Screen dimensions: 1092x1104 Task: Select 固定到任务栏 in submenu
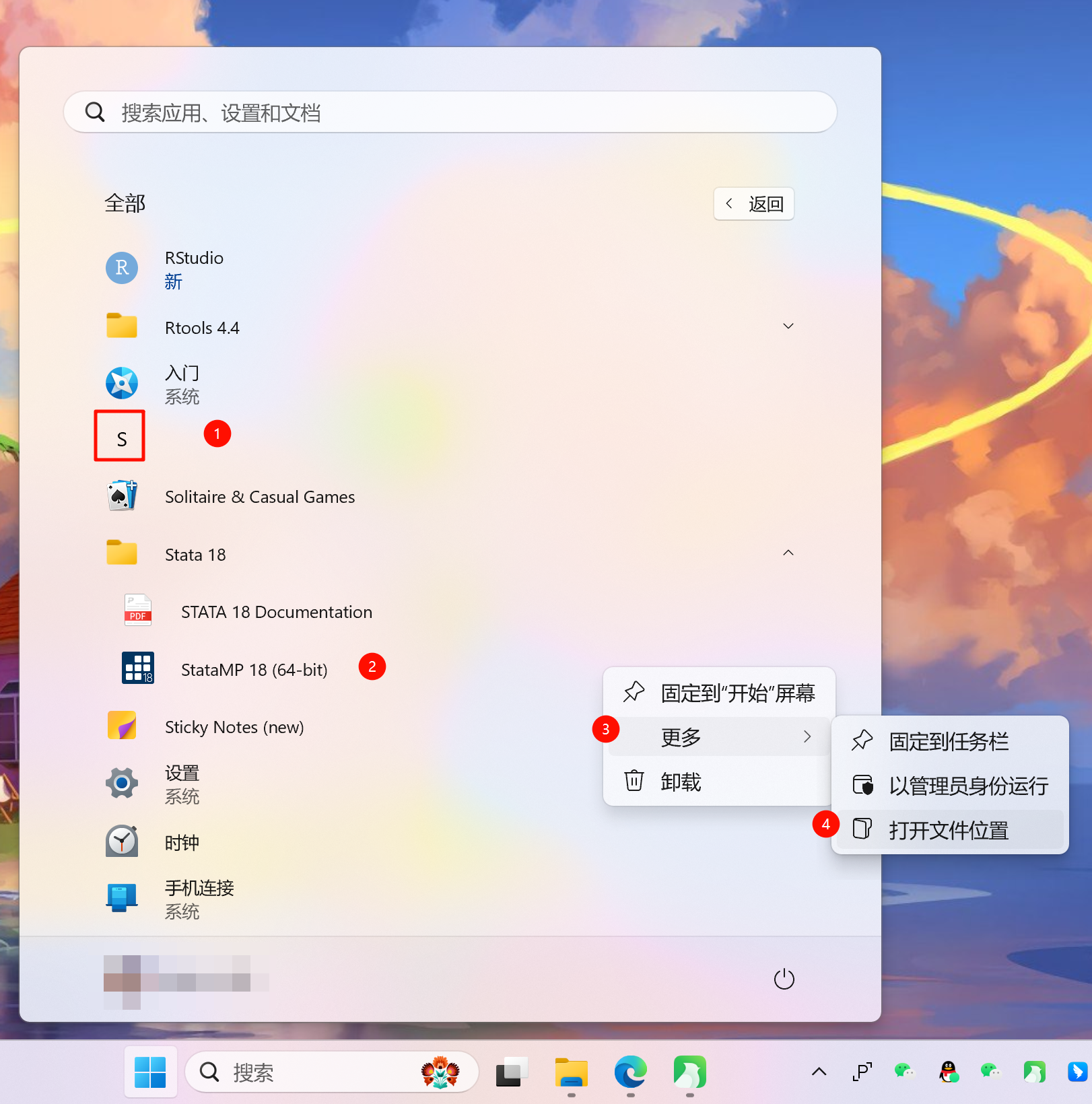[x=950, y=740]
